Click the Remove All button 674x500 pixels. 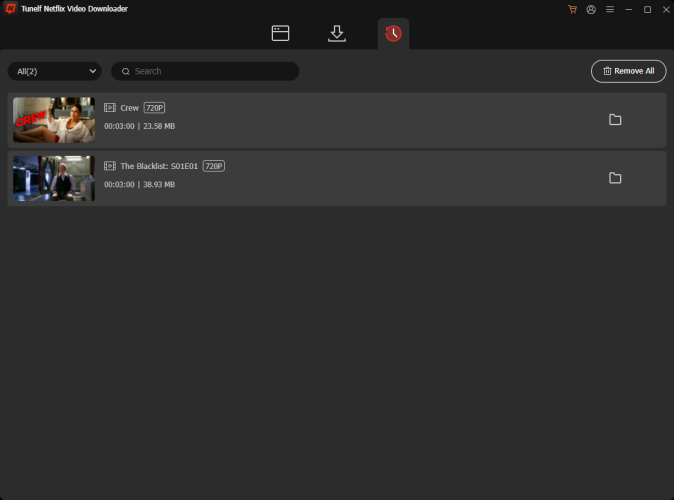click(628, 71)
